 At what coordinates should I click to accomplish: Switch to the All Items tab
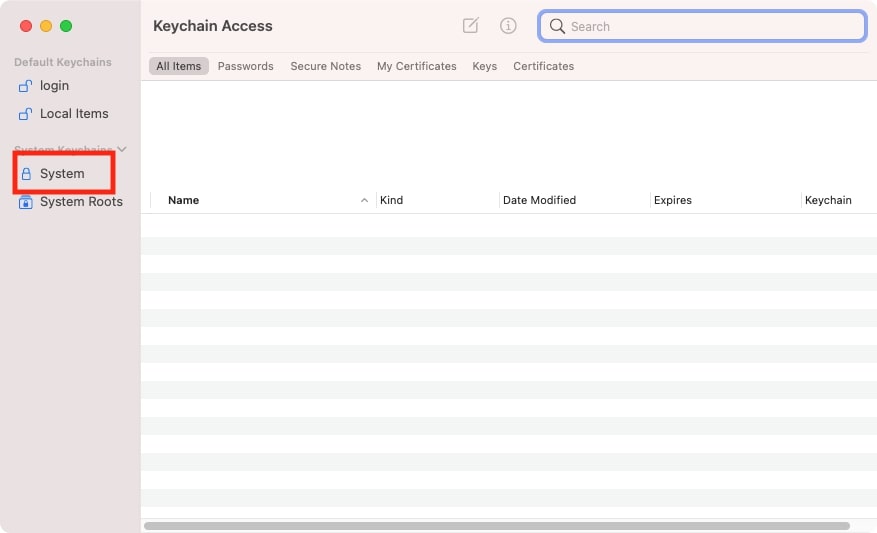(x=178, y=66)
